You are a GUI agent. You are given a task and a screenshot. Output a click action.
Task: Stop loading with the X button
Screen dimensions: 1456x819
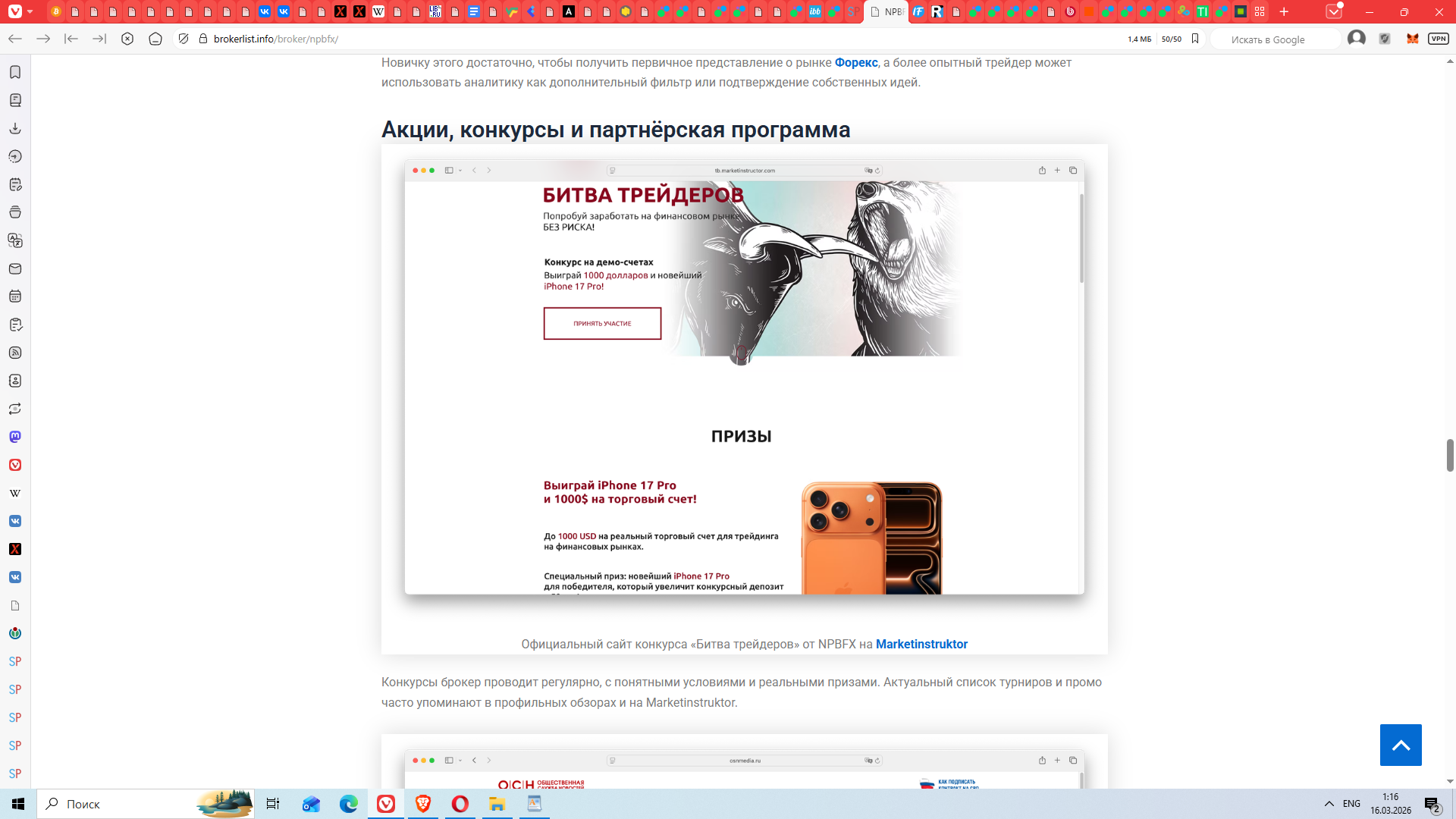[x=127, y=39]
